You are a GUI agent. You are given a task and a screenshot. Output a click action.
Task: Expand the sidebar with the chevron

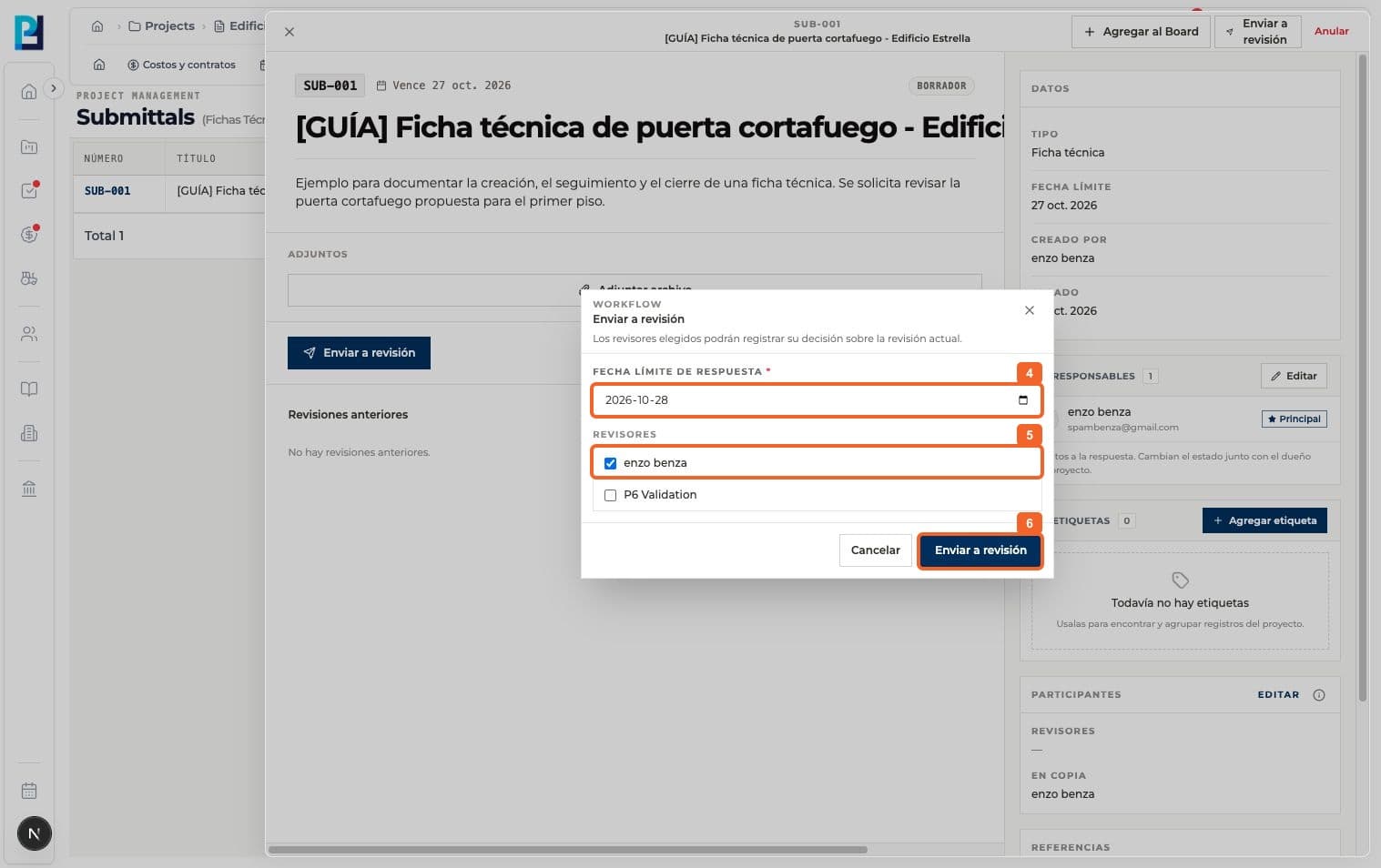coord(54,88)
